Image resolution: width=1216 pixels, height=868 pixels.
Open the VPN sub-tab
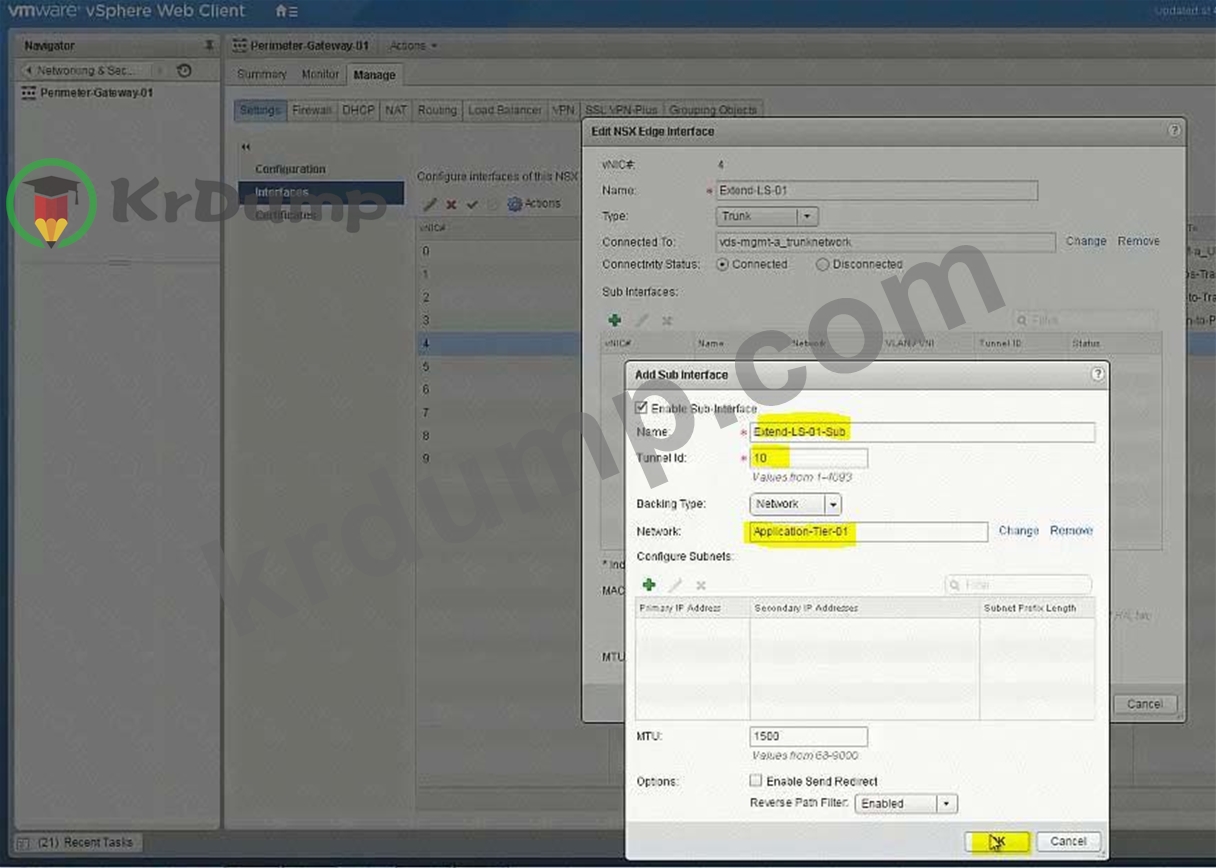click(564, 110)
